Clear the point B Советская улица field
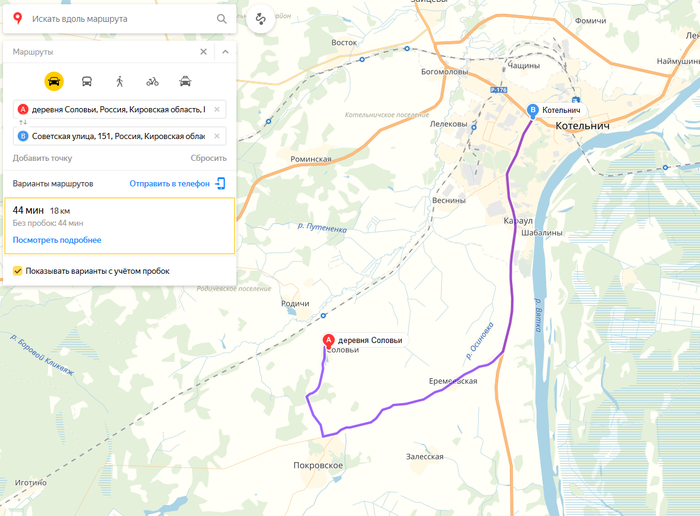The height and width of the screenshot is (516, 700). click(217, 136)
